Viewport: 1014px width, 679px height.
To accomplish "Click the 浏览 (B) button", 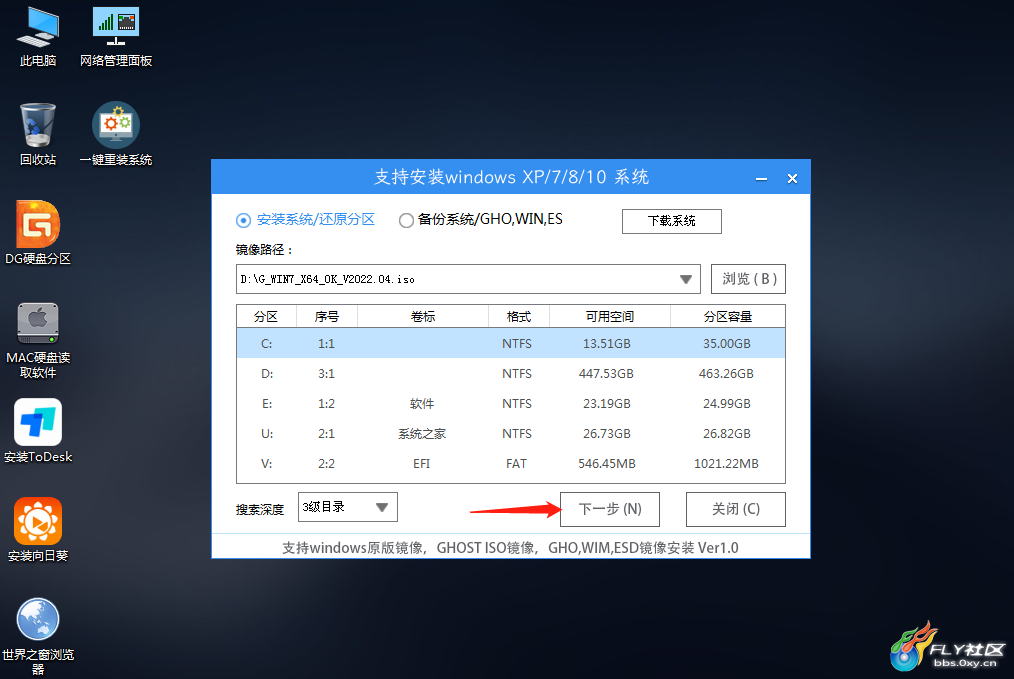I will 748,279.
